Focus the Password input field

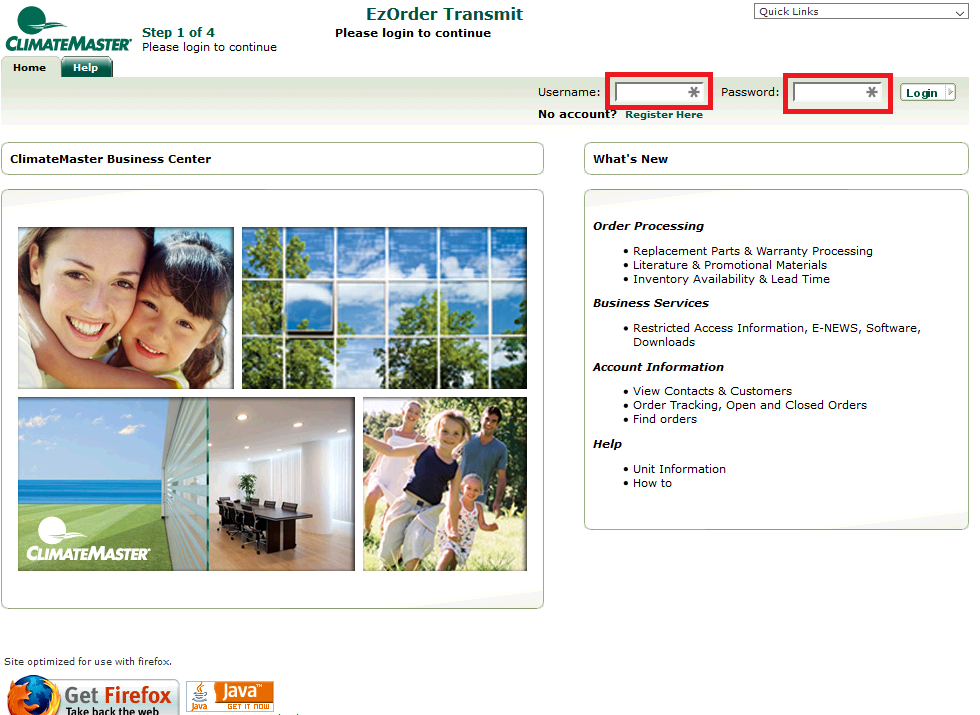837,92
